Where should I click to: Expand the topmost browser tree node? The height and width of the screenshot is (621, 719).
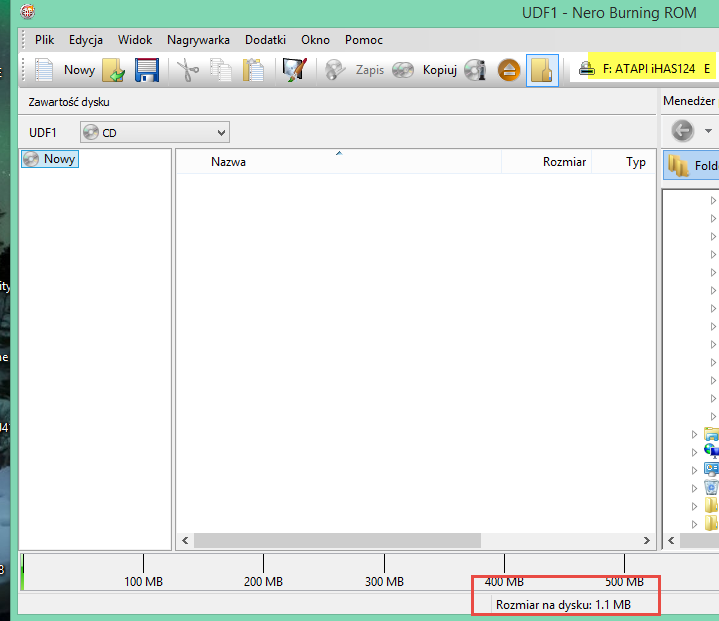pos(713,200)
